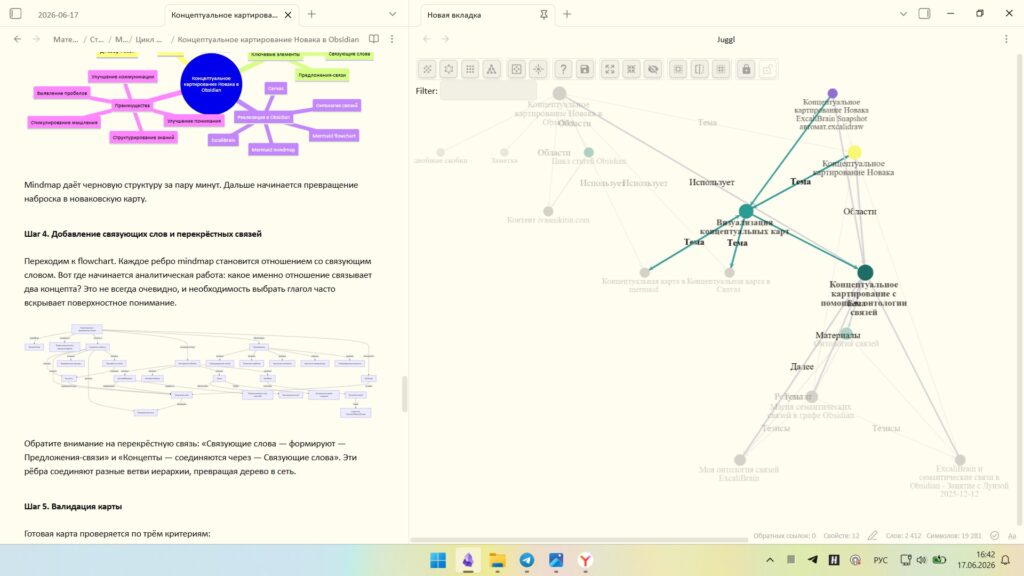1024x576 pixels.
Task: Invert the node selection in Juggl toolbar
Action: [699, 69]
